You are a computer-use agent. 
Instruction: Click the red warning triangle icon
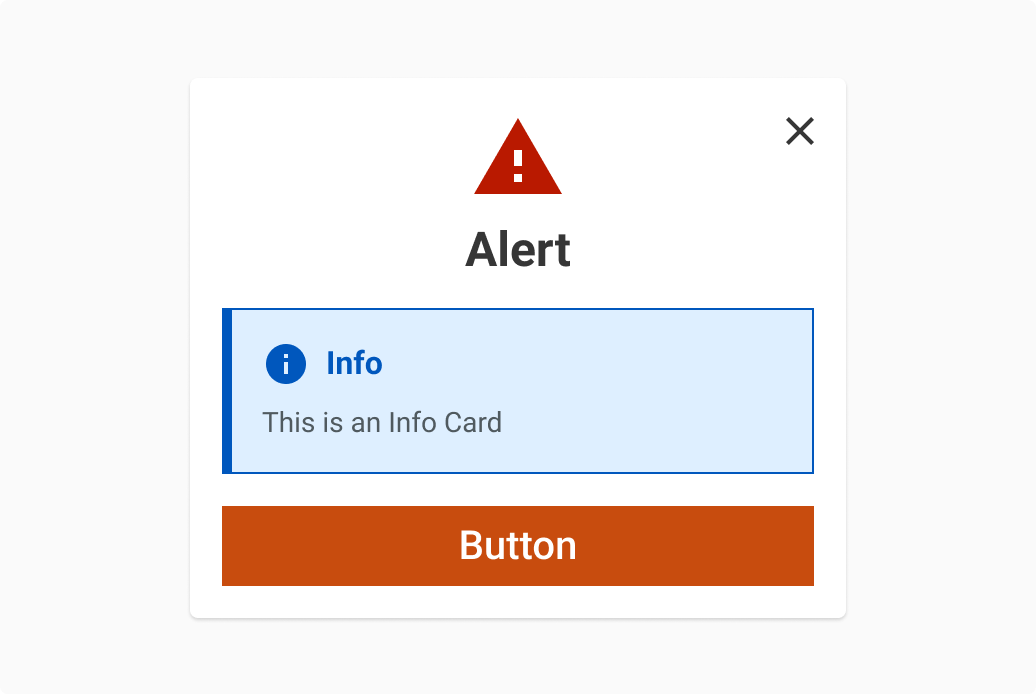tap(518, 157)
